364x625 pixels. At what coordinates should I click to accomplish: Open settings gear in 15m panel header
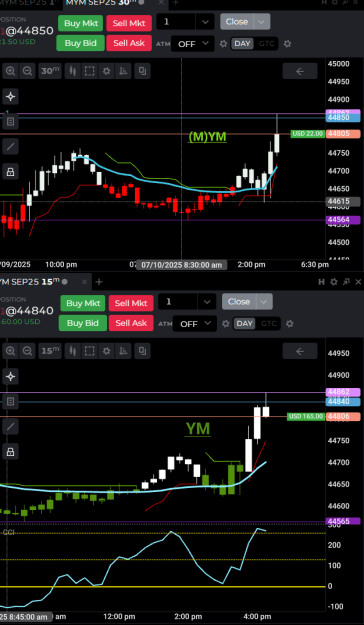(x=334, y=282)
